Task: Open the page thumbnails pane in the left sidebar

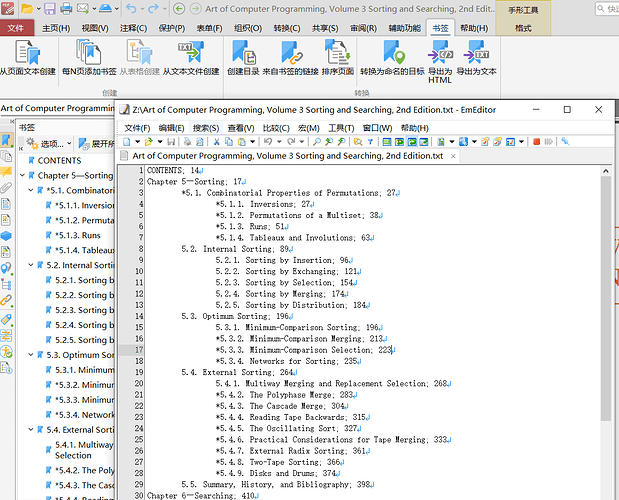Action: coord(6,156)
